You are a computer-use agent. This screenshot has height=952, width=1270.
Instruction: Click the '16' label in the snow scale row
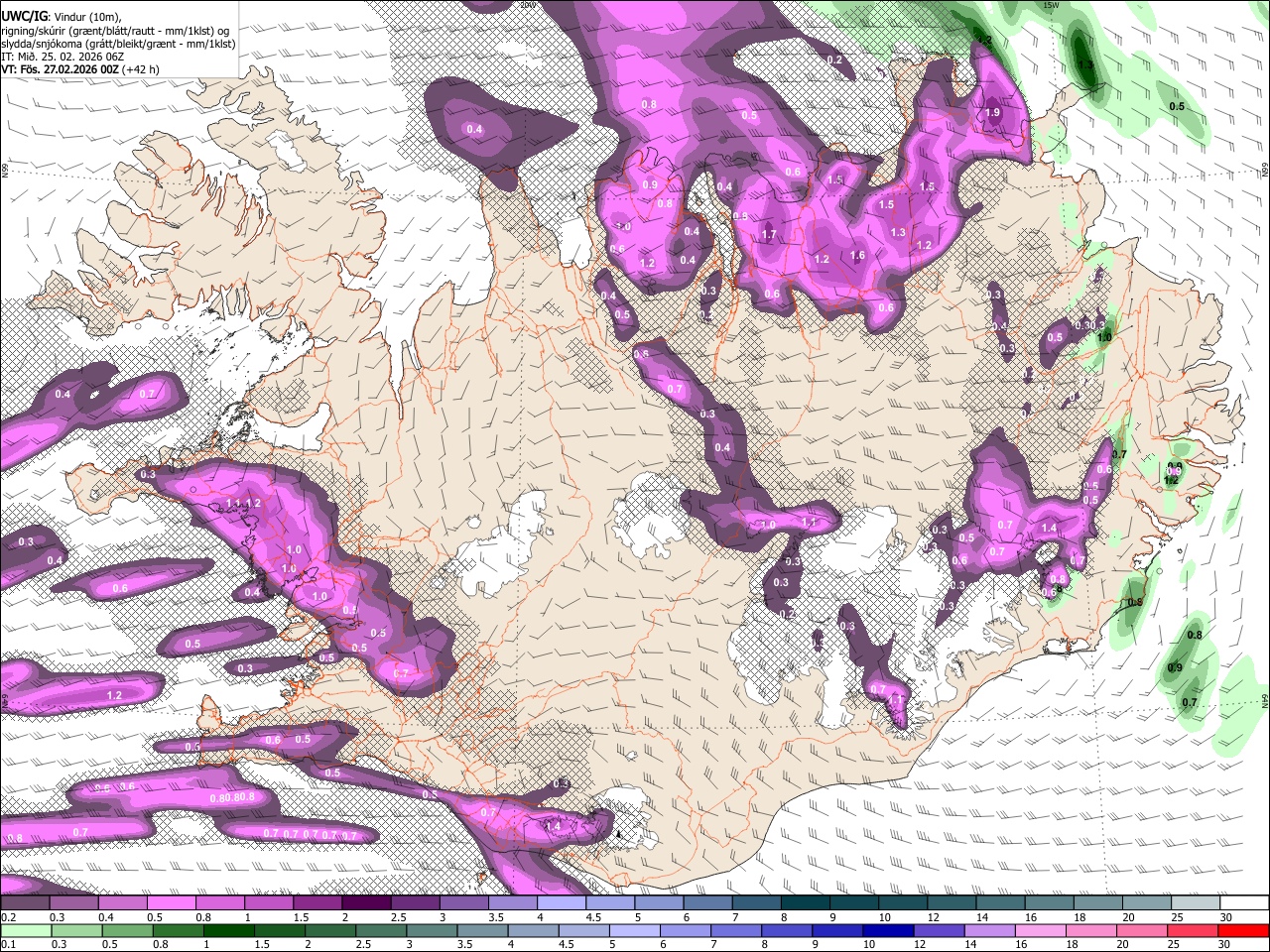coord(1031,917)
